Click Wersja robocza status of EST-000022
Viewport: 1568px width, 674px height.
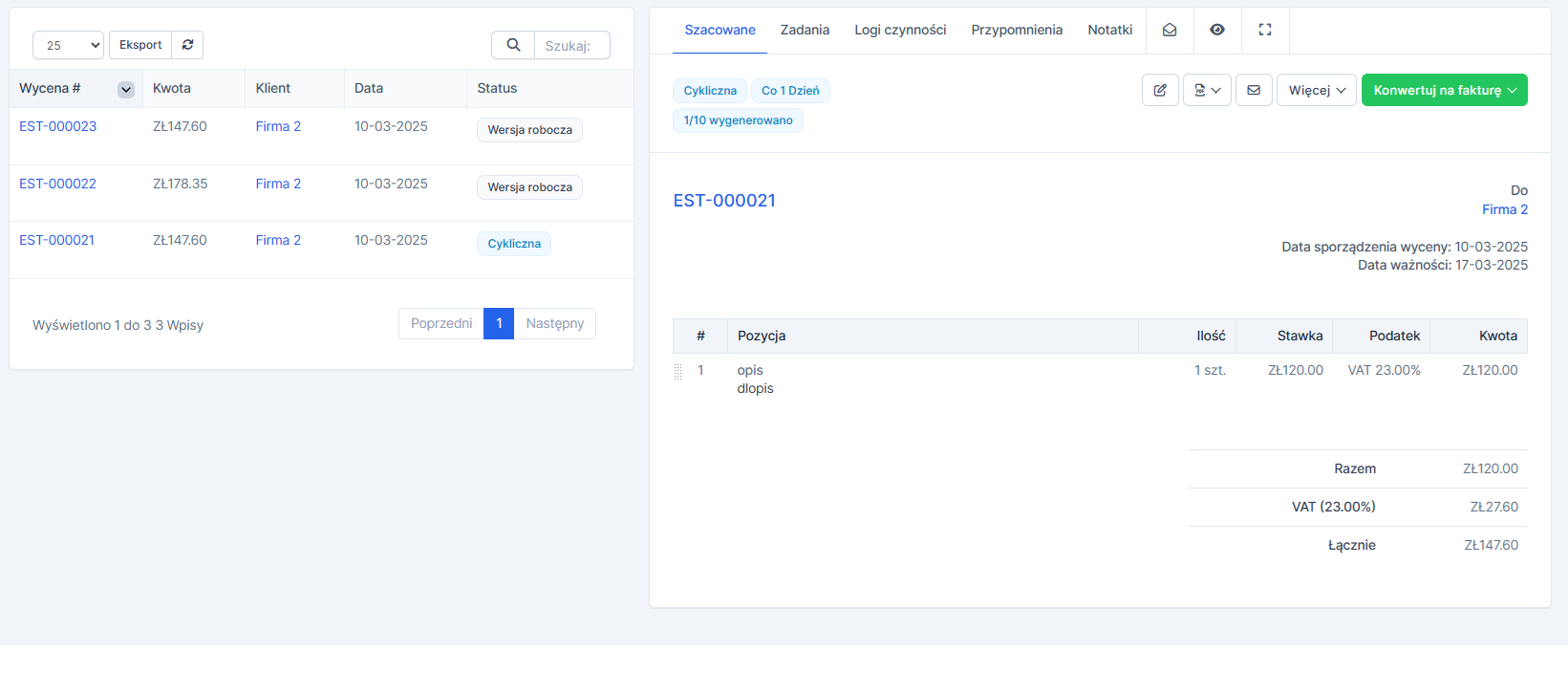[x=529, y=187]
